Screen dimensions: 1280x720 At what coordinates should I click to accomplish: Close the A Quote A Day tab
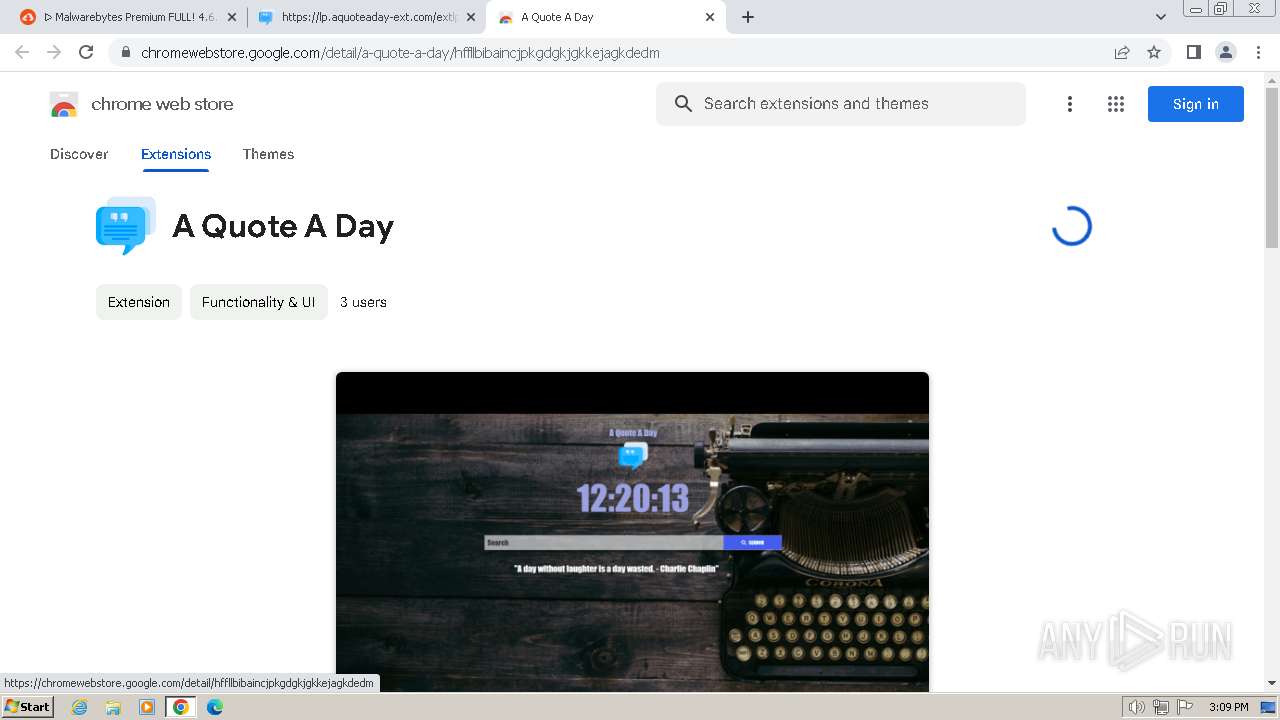[x=710, y=17]
